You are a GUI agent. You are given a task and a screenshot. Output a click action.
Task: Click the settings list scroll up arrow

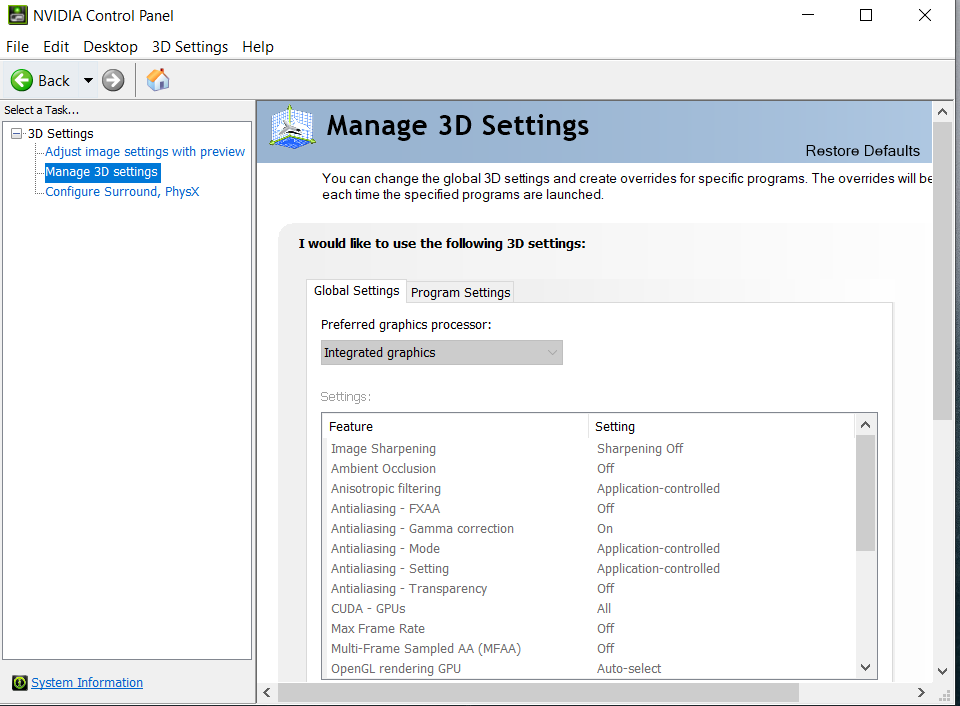[865, 425]
